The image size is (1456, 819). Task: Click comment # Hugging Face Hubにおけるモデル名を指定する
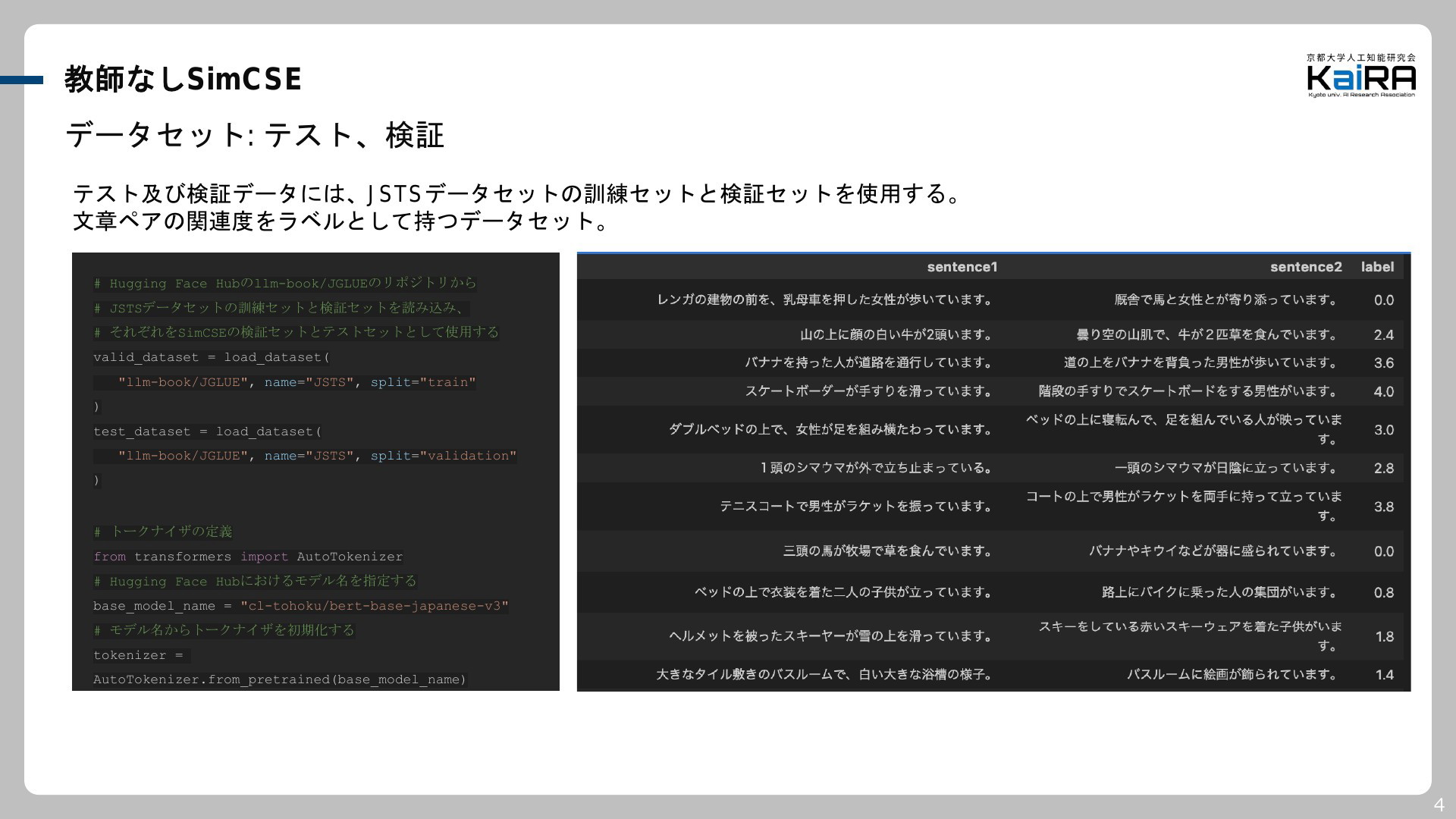256,581
